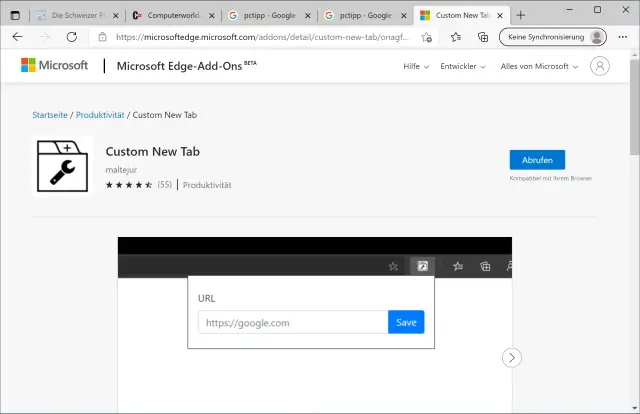Image resolution: width=640 pixels, height=414 pixels.
Task: Open the favorites star list icon
Action: tap(456, 37)
